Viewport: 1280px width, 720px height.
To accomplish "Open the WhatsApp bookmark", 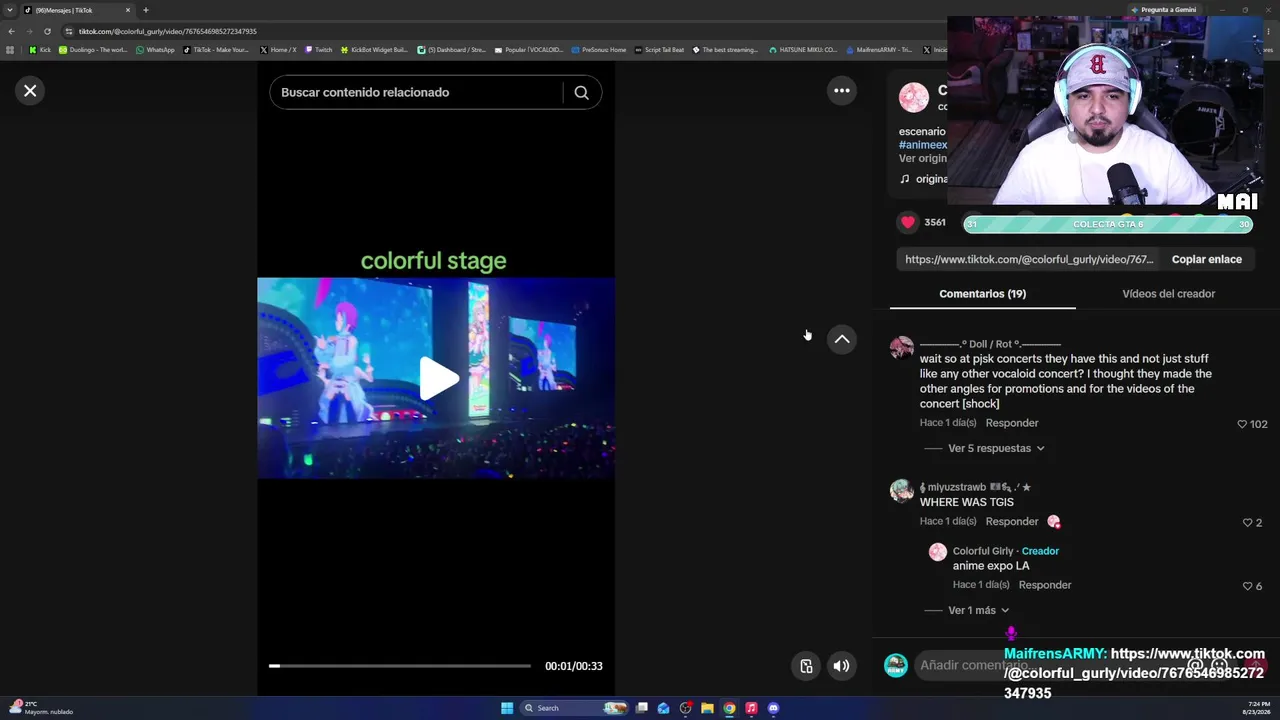I will (155, 50).
